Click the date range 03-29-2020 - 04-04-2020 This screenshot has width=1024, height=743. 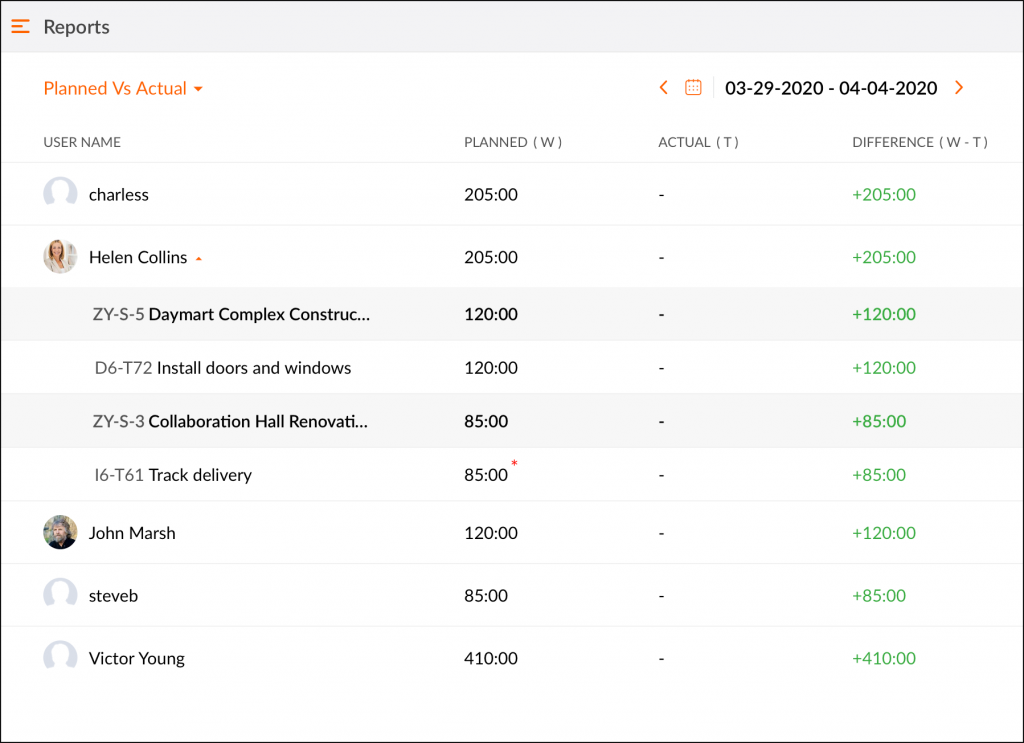(x=831, y=88)
